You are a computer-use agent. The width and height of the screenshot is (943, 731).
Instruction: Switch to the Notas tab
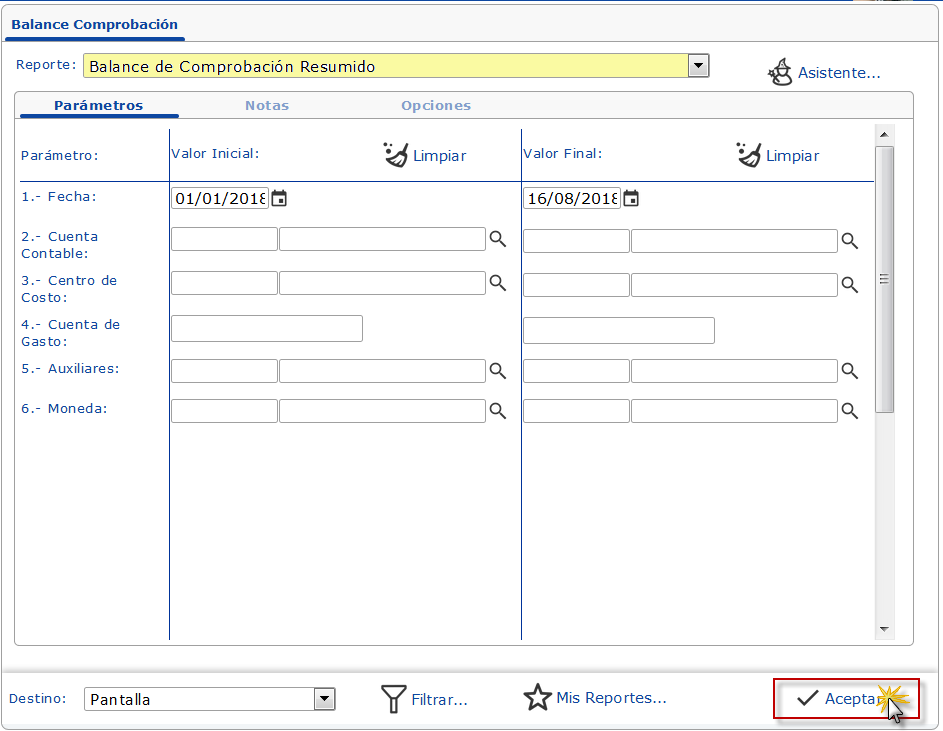(x=267, y=105)
